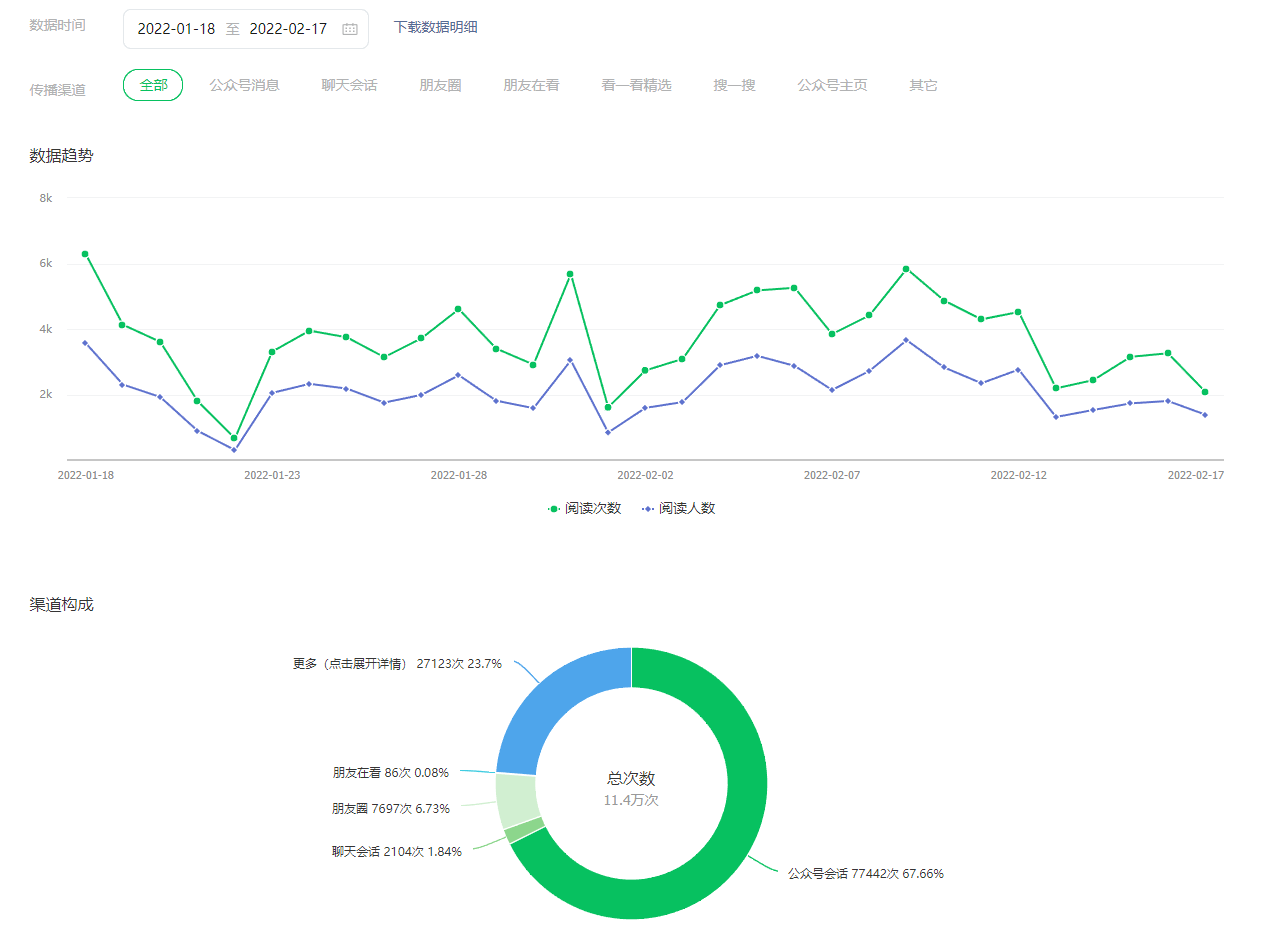Click the 朋友圈 7697次 pie label

(390, 809)
